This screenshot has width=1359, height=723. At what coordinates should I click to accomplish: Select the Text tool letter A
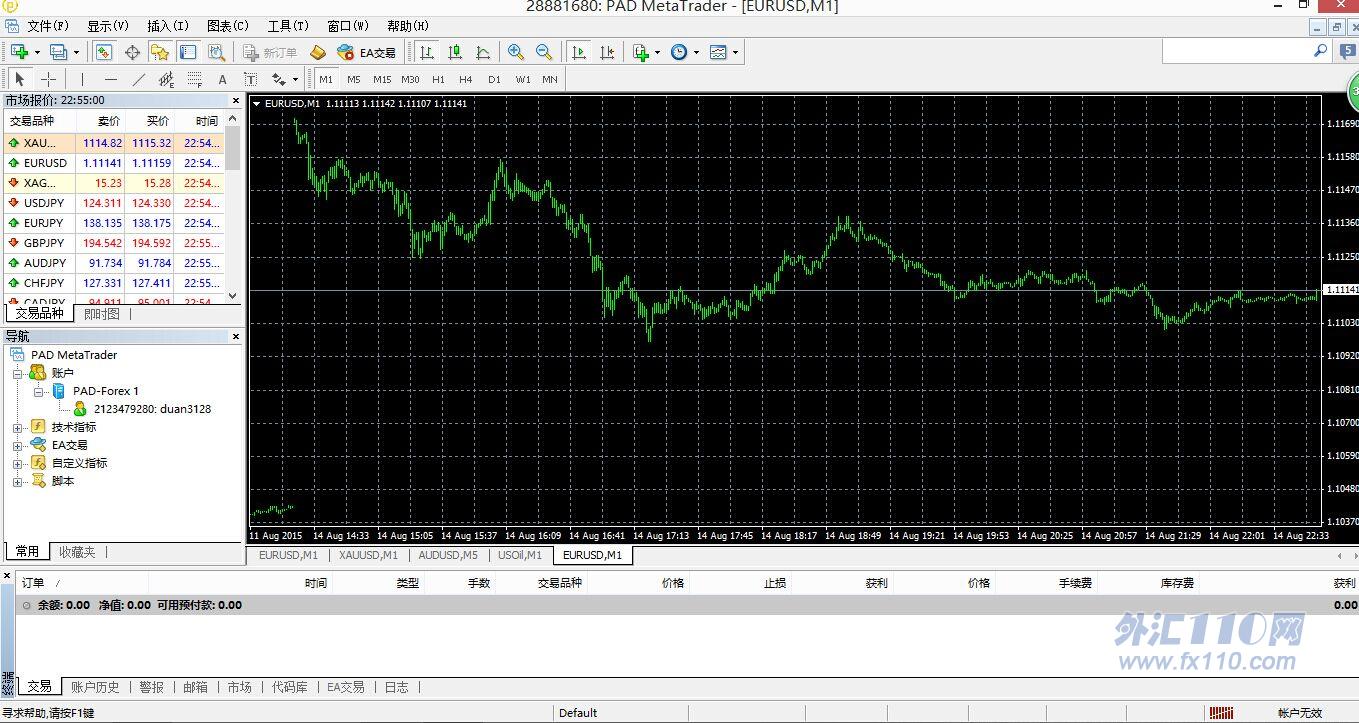tap(222, 79)
